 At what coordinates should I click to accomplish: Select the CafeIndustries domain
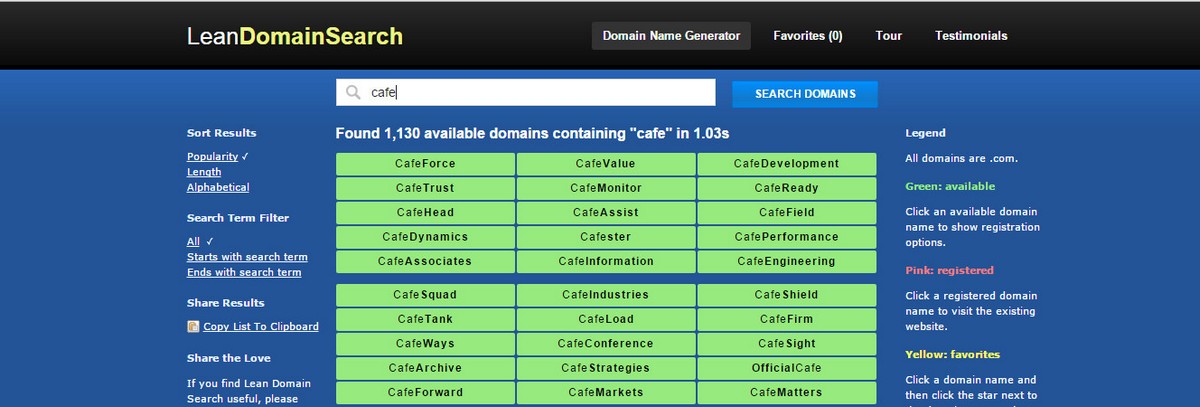click(x=606, y=295)
